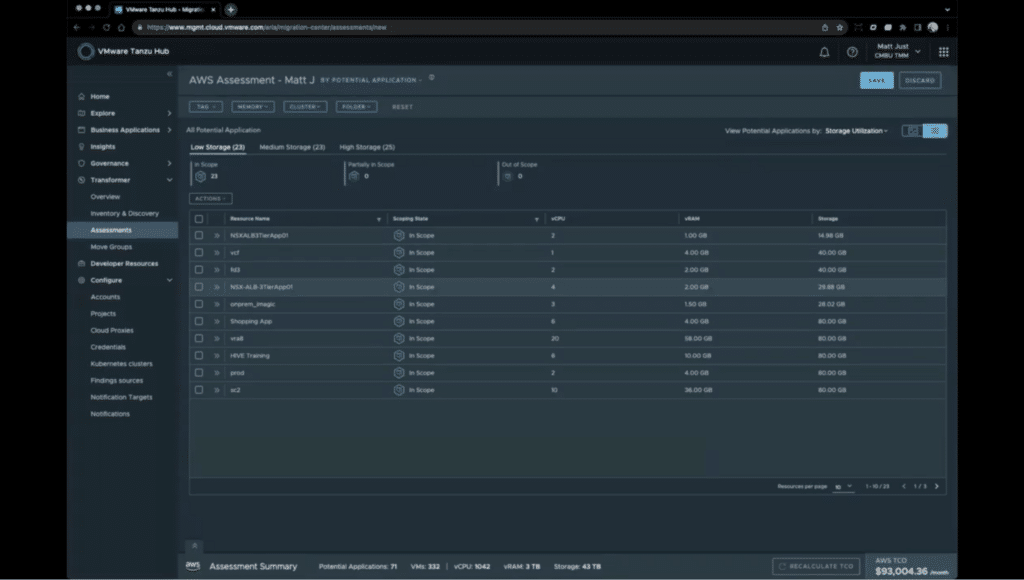Open the CLUSTER filter dropdown
Screen dimensions: 1024x580
point(305,106)
